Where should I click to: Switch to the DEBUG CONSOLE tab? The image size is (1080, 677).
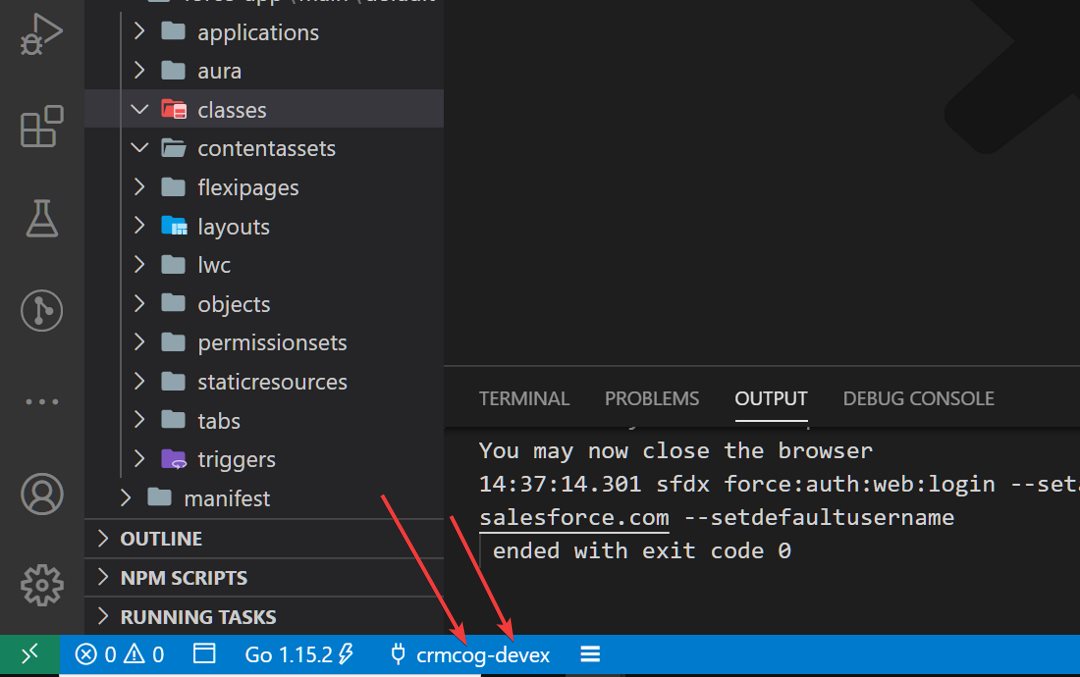(x=918, y=398)
